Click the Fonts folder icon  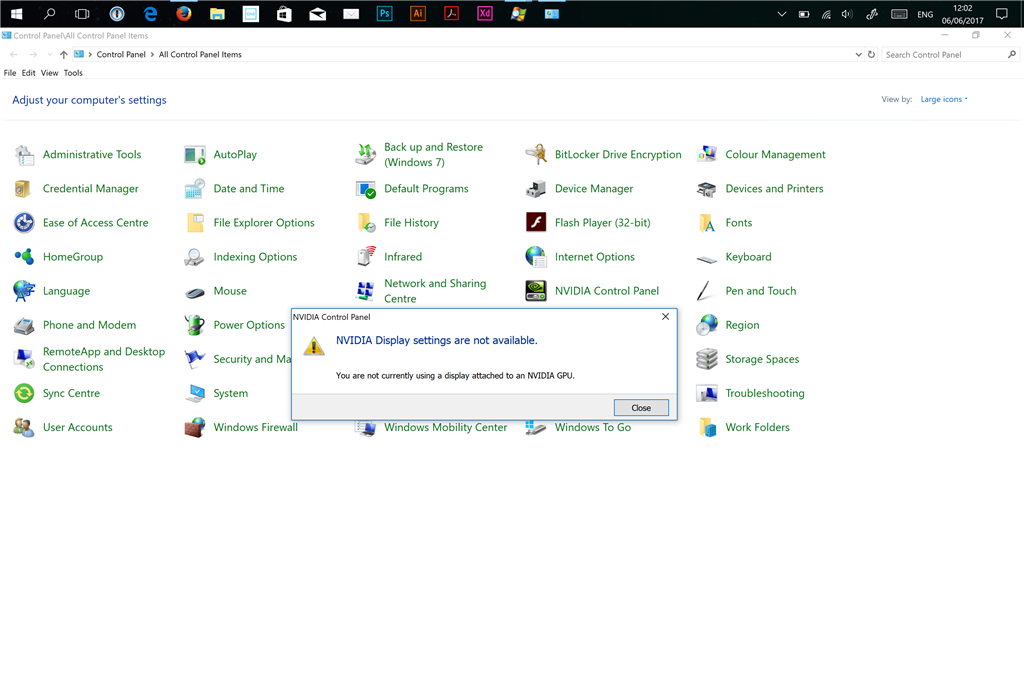point(707,223)
